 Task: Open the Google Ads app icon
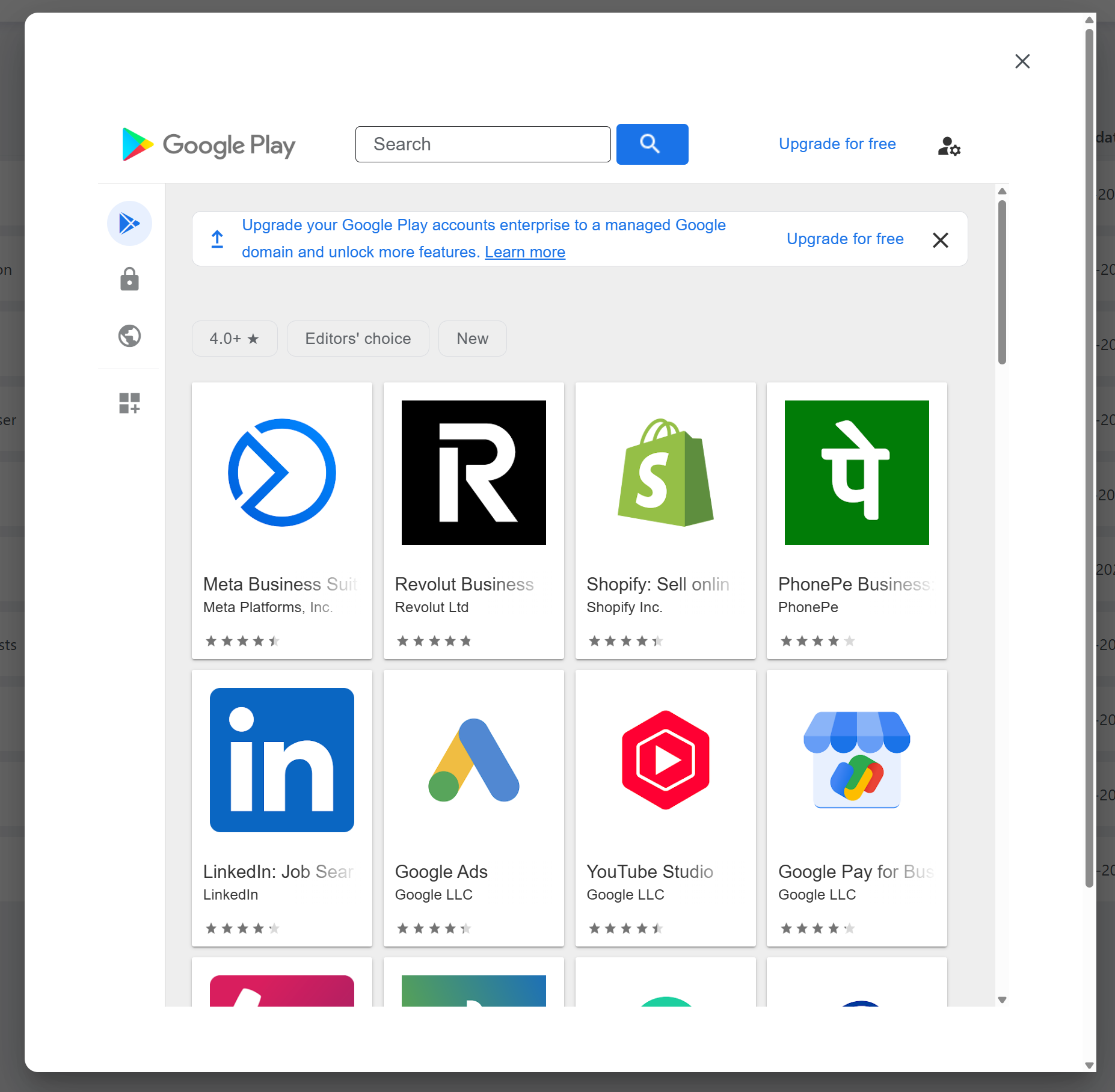[474, 760]
